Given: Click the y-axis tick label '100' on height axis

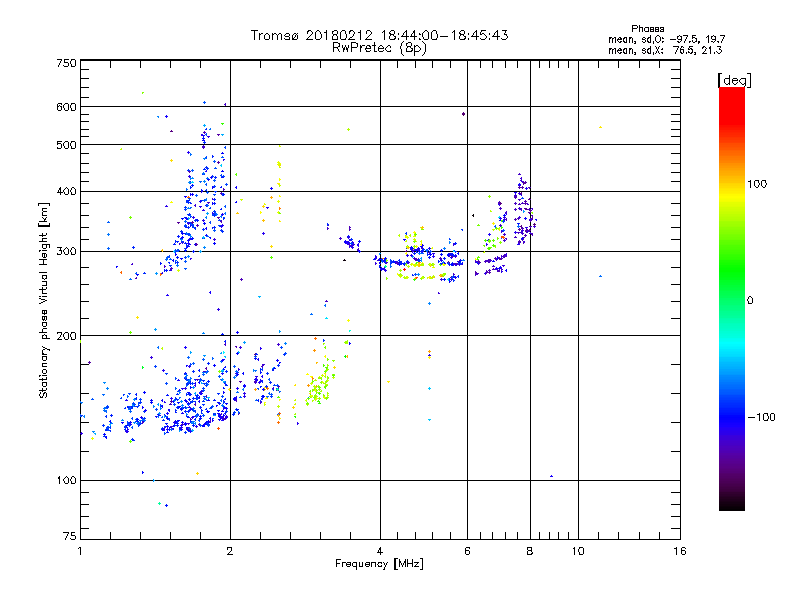Looking at the screenshot, I should pyautogui.click(x=67, y=481).
